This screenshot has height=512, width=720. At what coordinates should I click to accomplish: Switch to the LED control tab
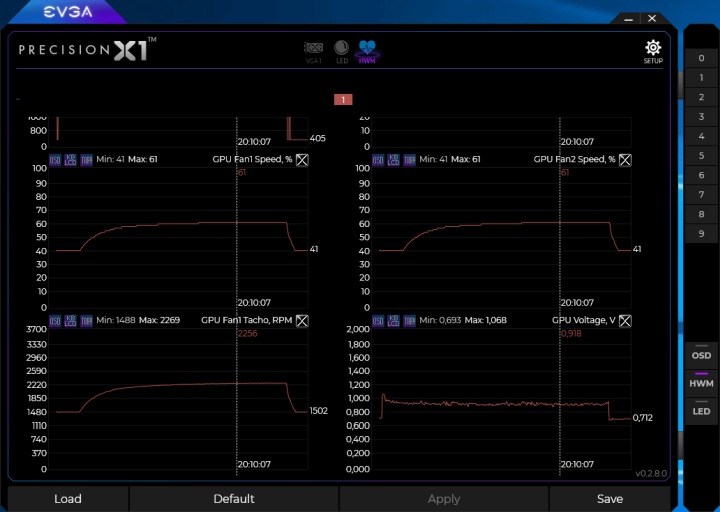point(342,51)
